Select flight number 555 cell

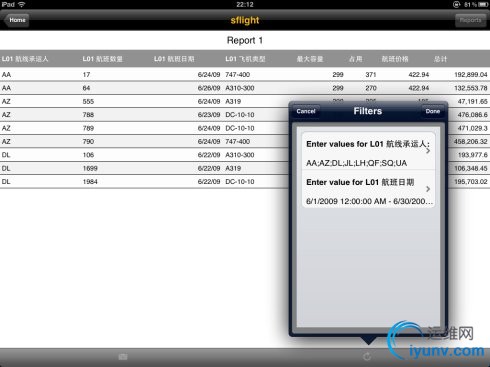coord(88,101)
